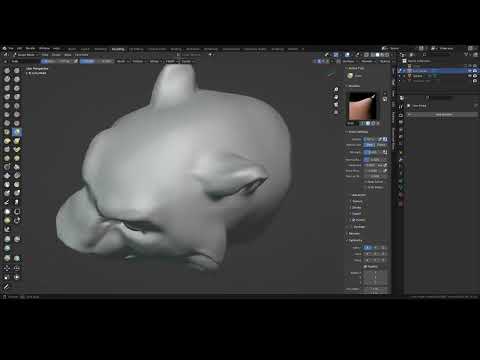Toggle visibility eye of selected outliner object
The height and width of the screenshot is (360, 480).
(x=470, y=71)
